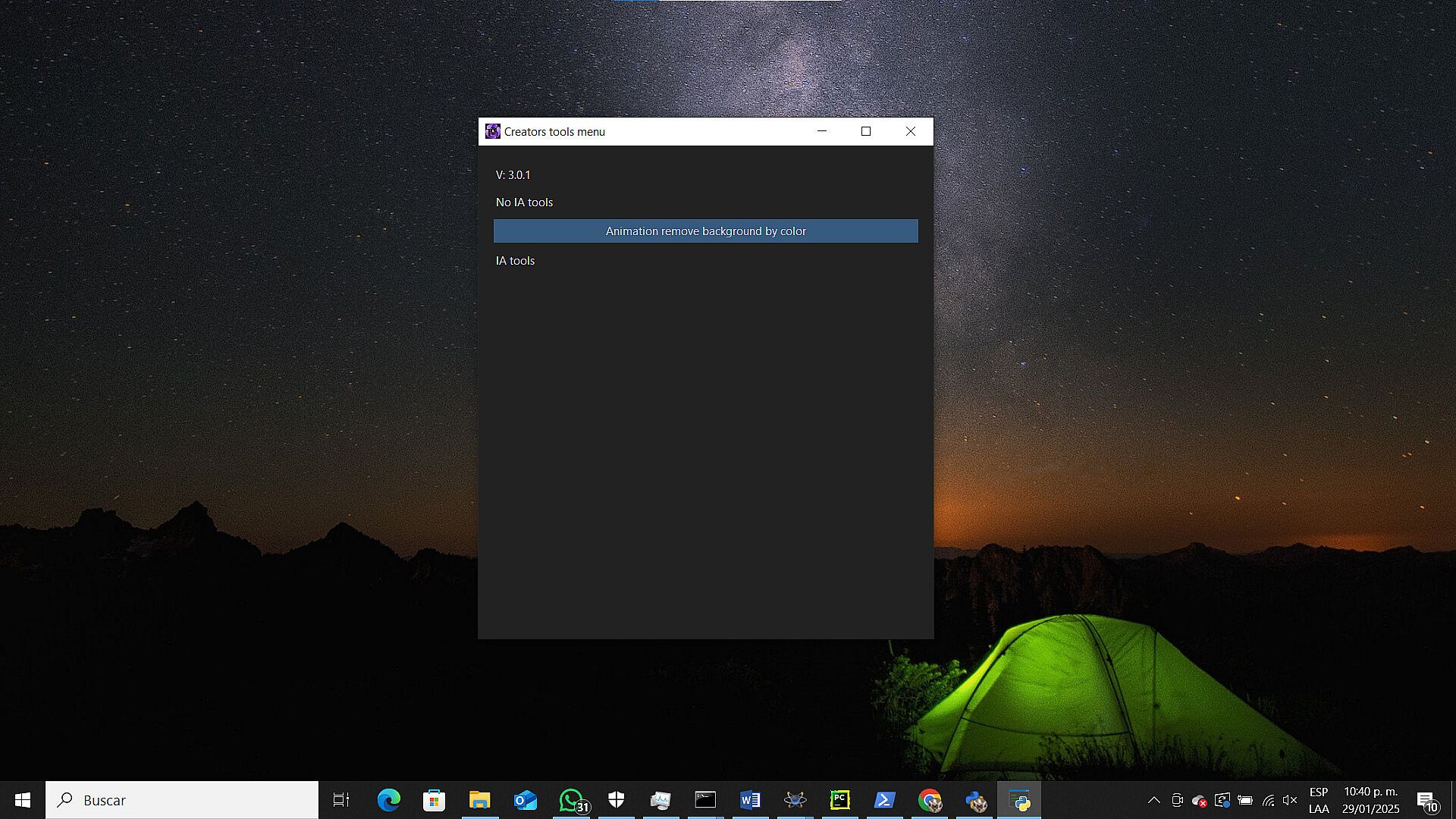
Task: Open the Windows Start menu
Action: tap(22, 800)
